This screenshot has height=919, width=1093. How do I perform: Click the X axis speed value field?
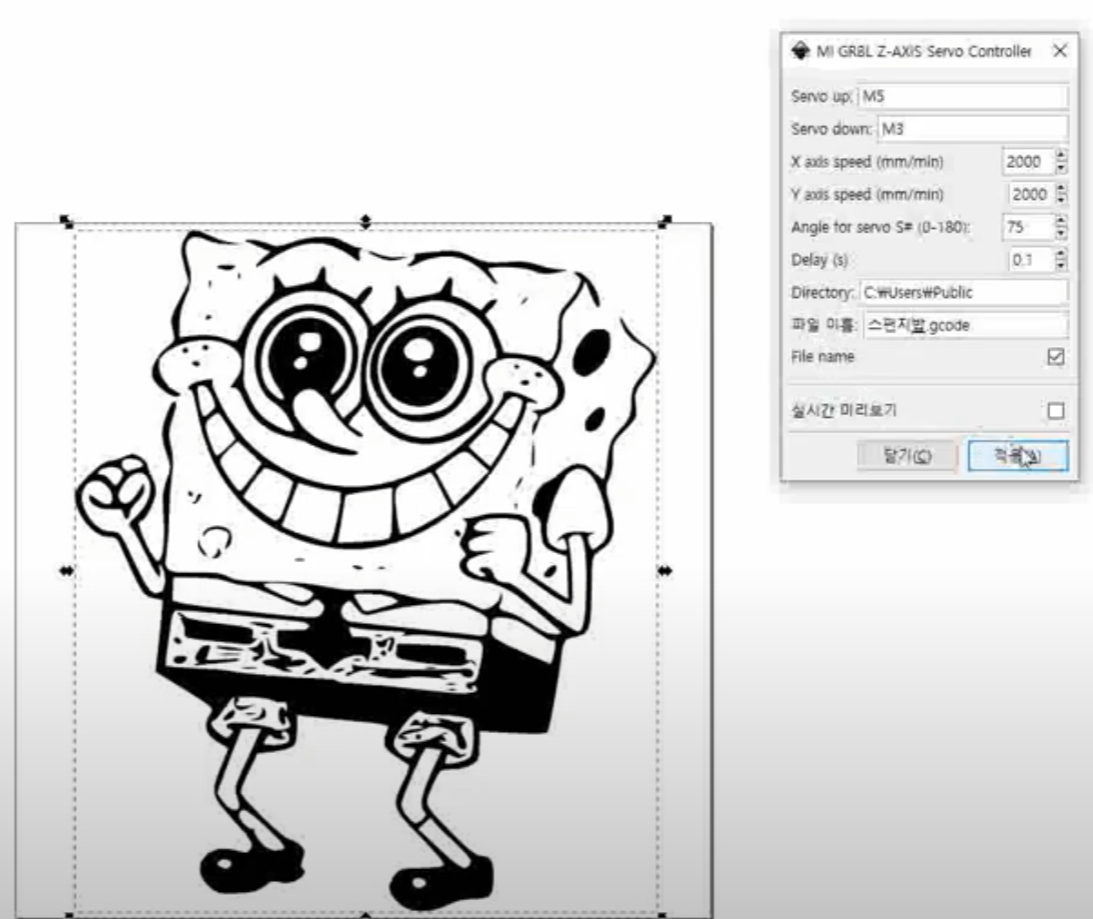(1027, 162)
